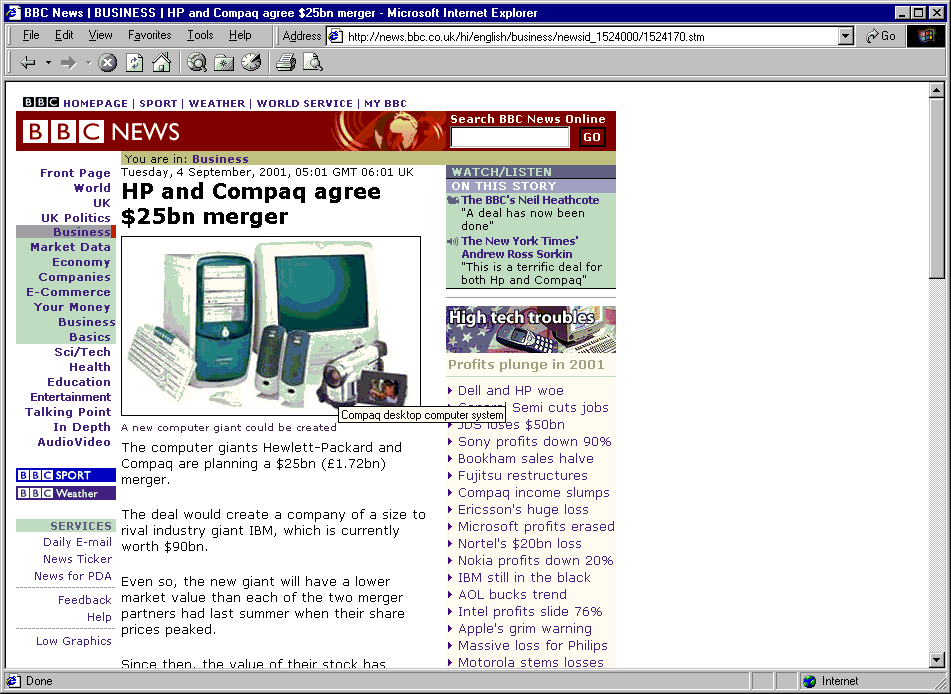Open Print Preview toolbar icon

pos(313,62)
